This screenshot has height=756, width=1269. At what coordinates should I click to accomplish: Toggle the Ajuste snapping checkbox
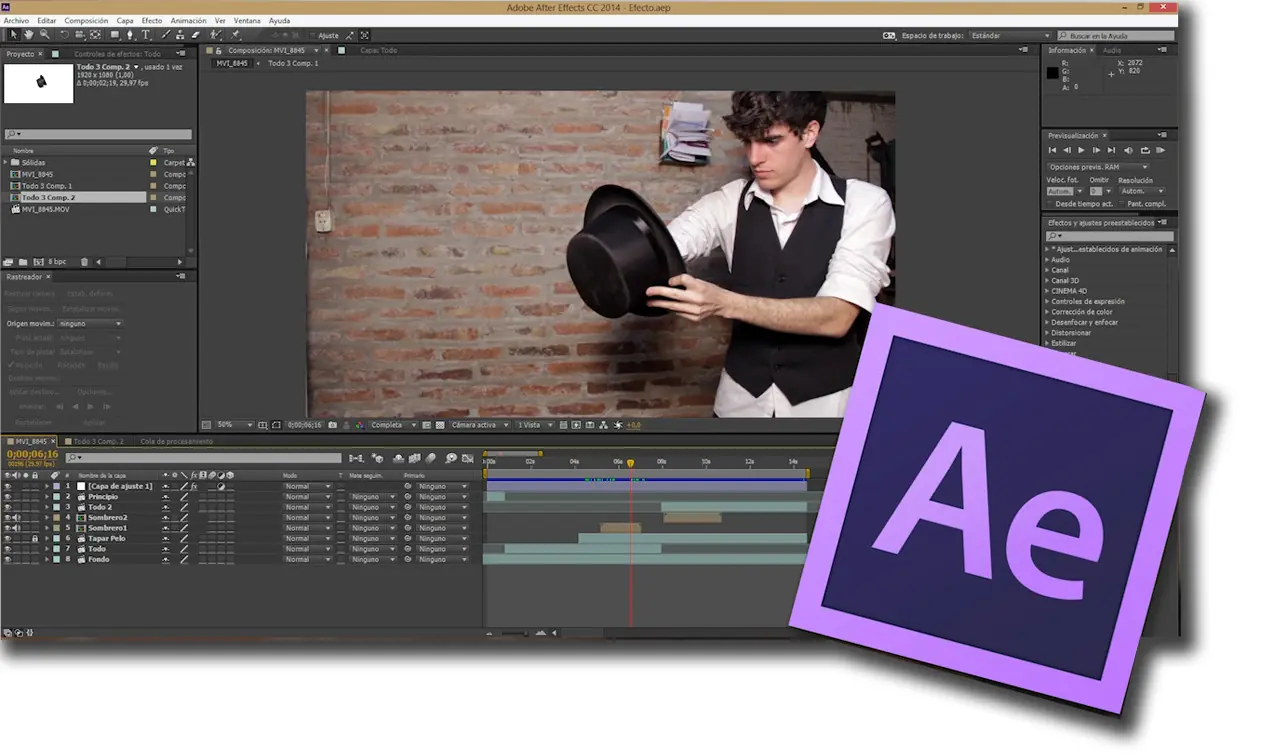[311, 36]
